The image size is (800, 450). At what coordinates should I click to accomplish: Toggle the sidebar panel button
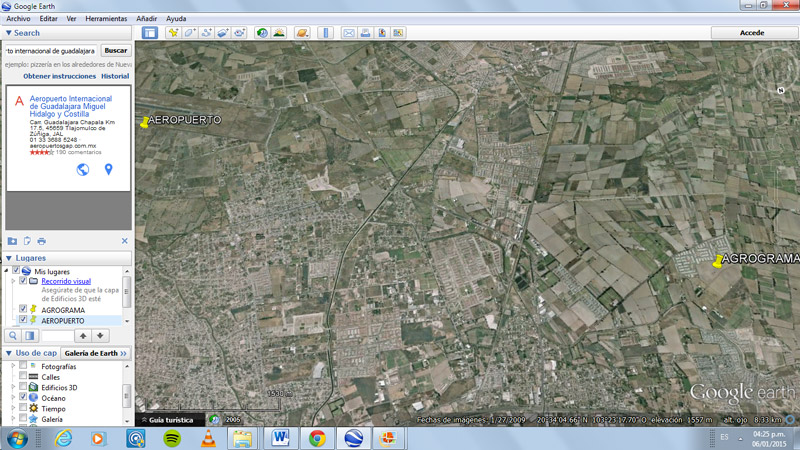tap(149, 33)
